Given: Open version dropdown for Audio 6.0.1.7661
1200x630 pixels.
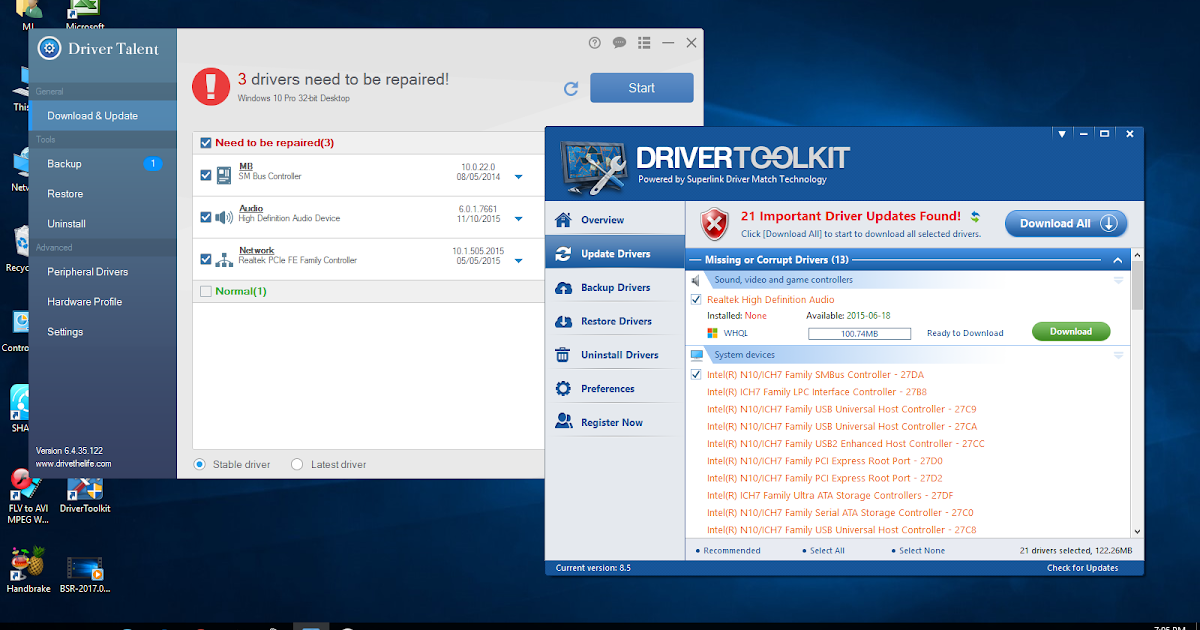Looking at the screenshot, I should pos(518,219).
